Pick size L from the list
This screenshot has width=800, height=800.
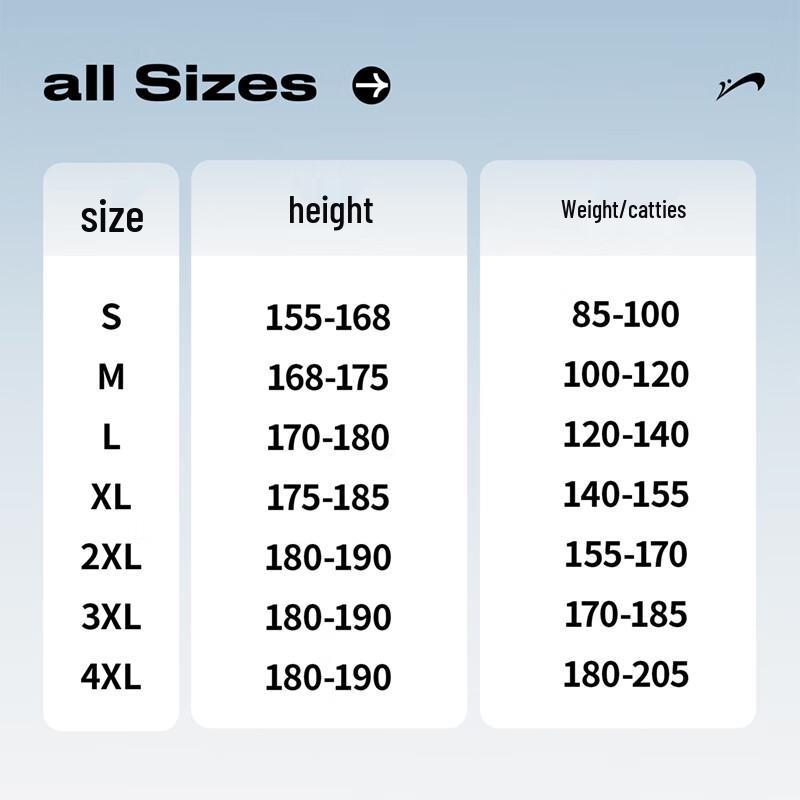pos(111,437)
